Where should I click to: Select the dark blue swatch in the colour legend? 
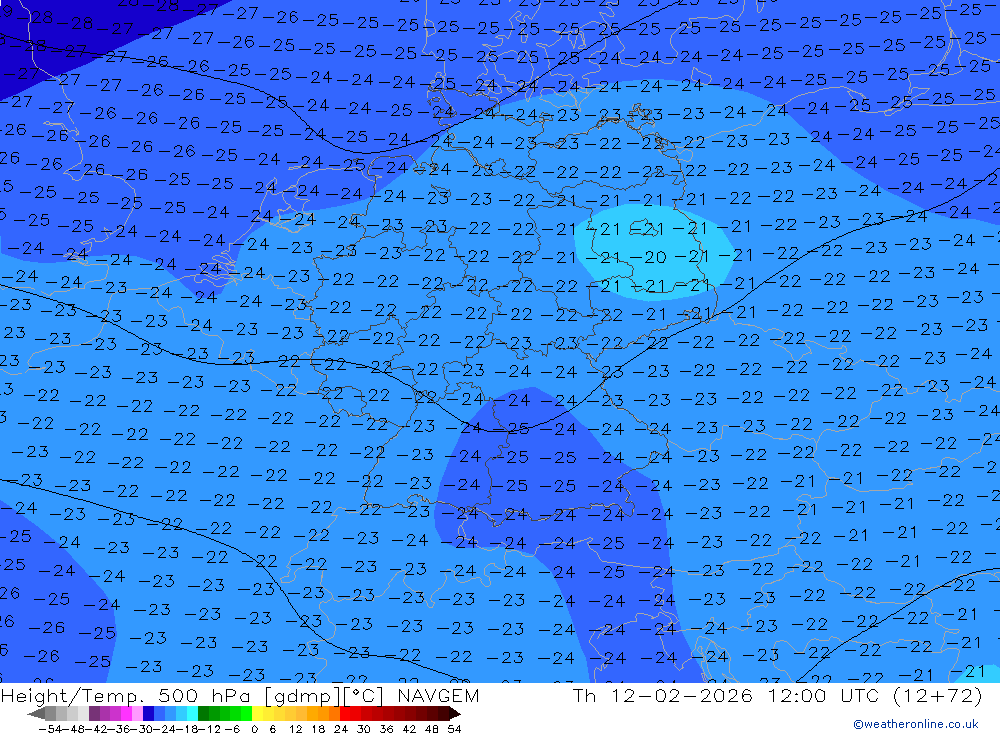(x=148, y=713)
